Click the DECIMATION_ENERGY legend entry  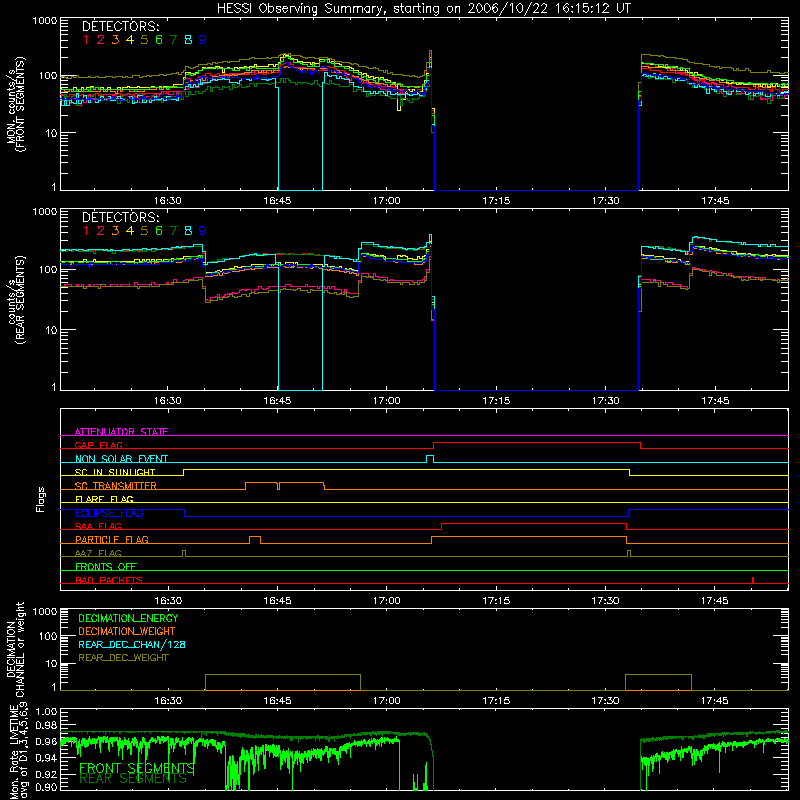click(129, 618)
